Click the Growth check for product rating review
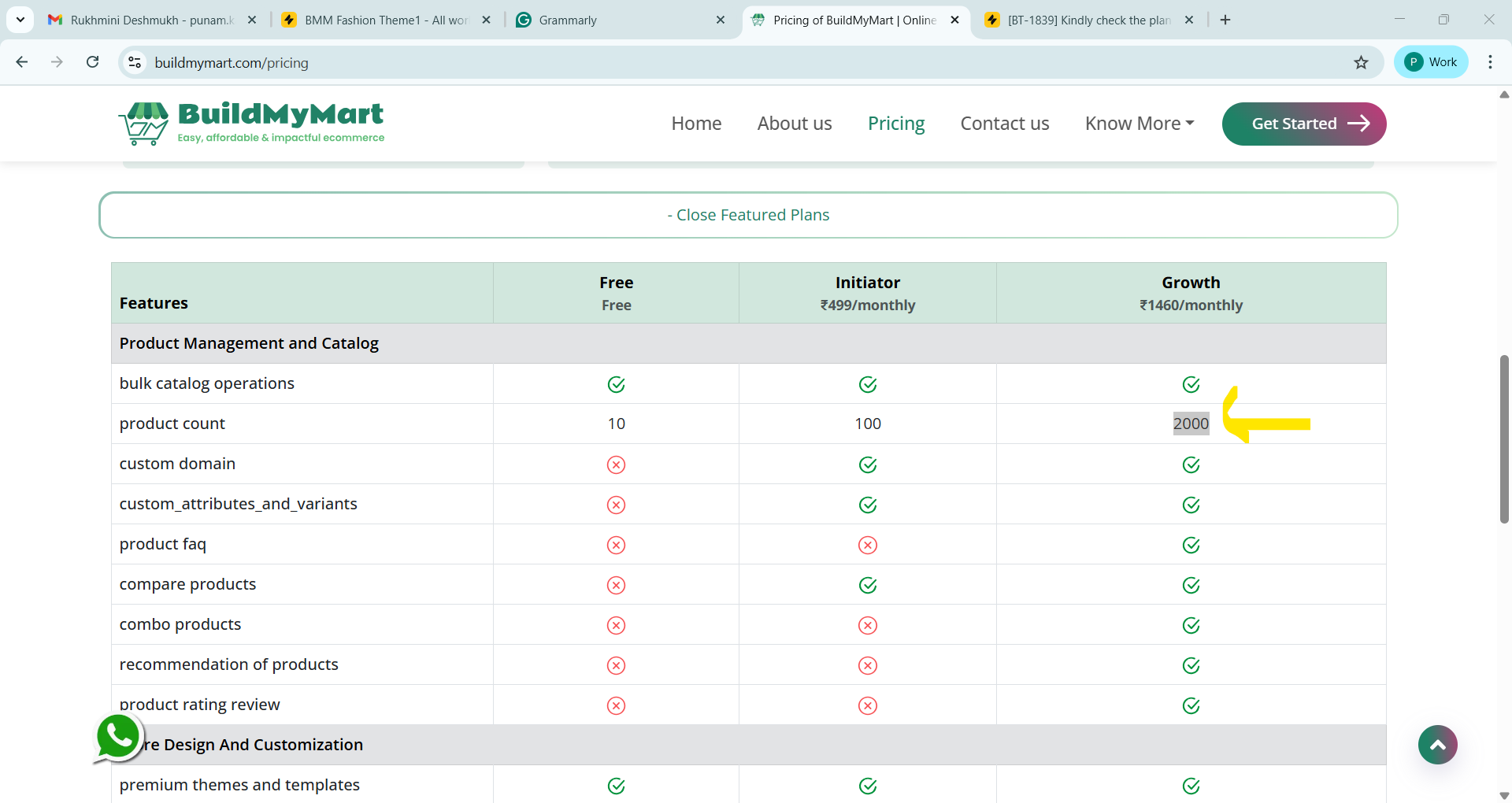 click(1191, 705)
